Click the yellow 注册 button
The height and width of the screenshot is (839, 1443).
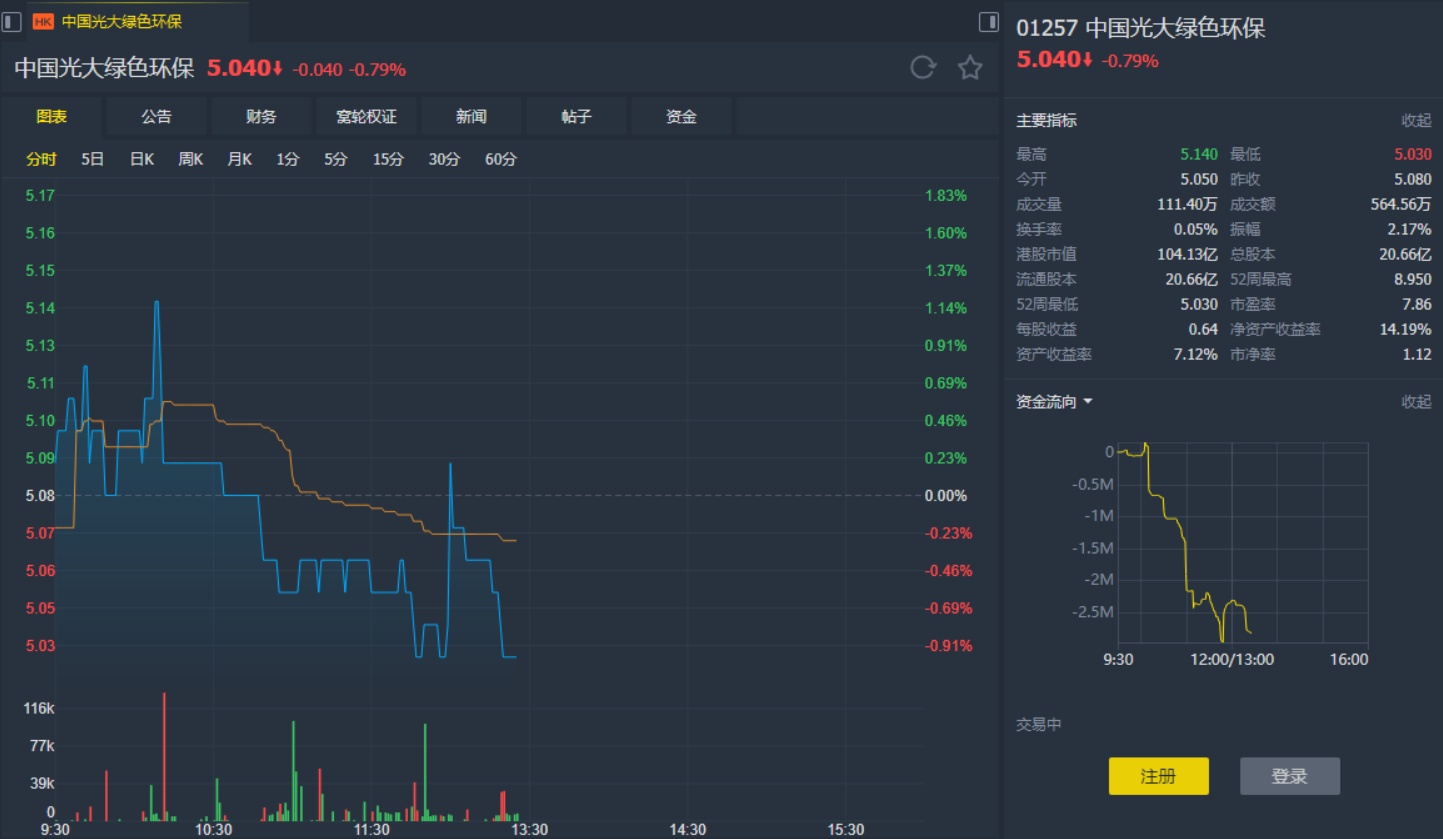coord(1158,776)
